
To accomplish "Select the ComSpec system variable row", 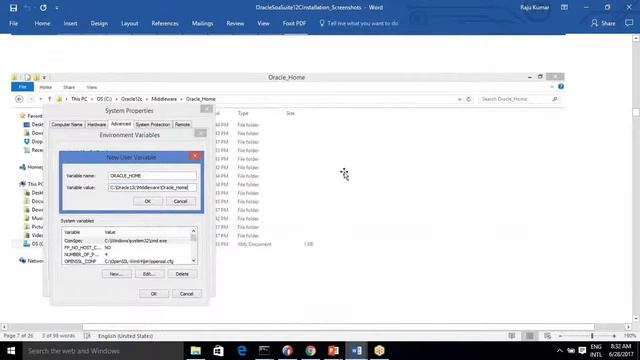I will pyautogui.click(x=127, y=241).
